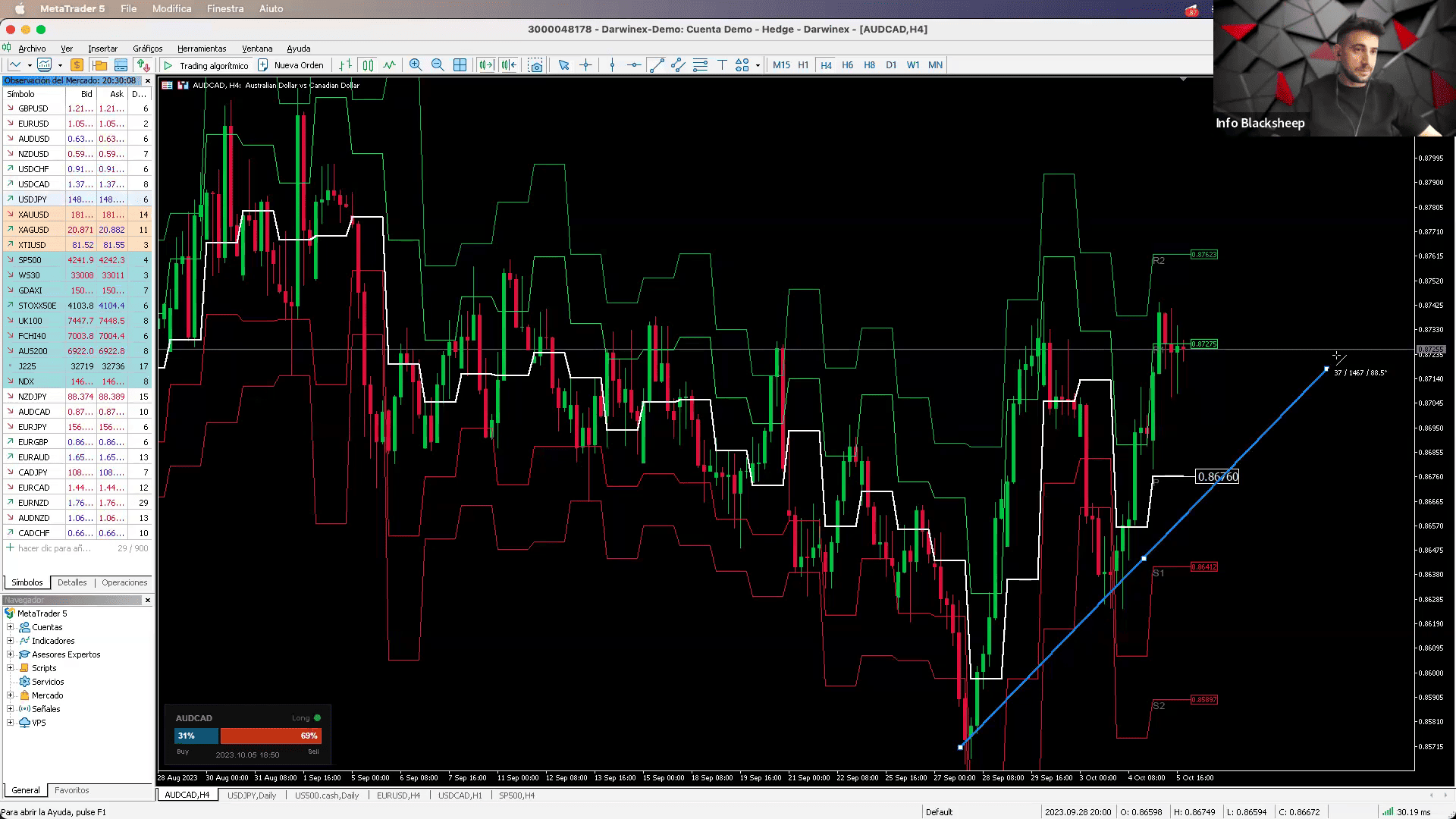Viewport: 1456px width, 819px height.
Task: Select the text label tool
Action: point(722,65)
